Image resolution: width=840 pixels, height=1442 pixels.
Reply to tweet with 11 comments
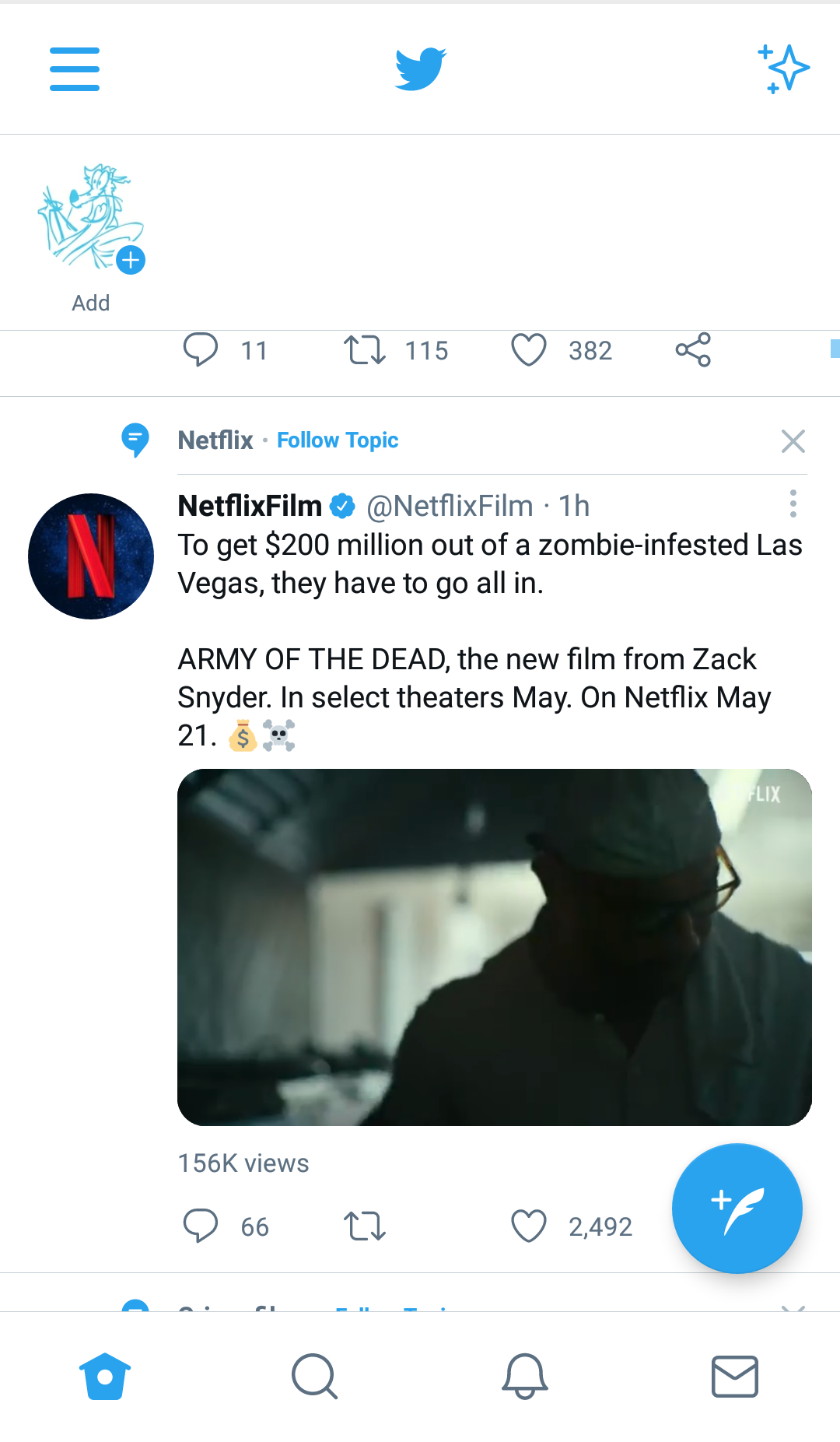pos(201,349)
